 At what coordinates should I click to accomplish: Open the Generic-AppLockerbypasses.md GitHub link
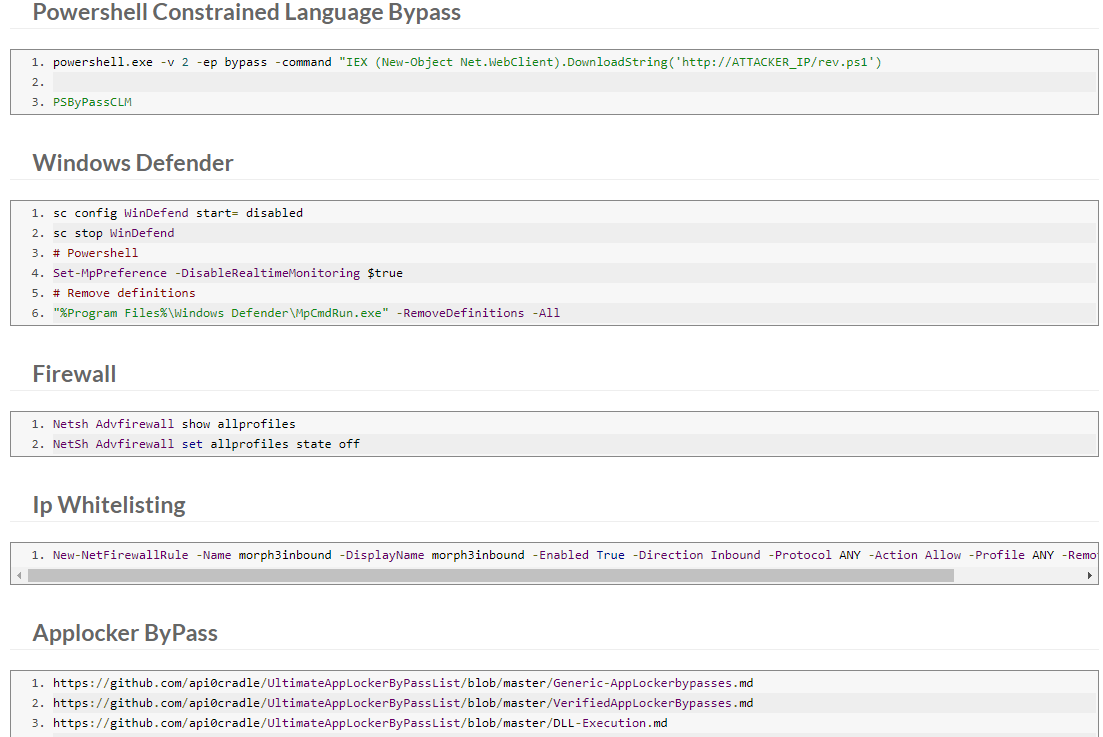point(403,683)
